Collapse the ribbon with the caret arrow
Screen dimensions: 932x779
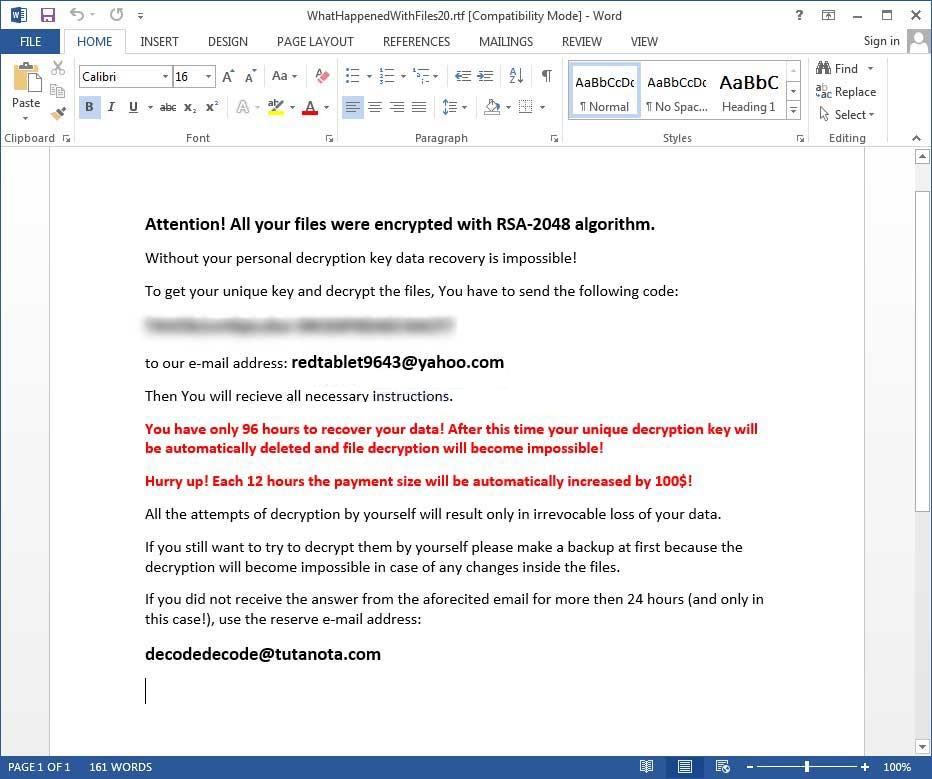[x=916, y=138]
